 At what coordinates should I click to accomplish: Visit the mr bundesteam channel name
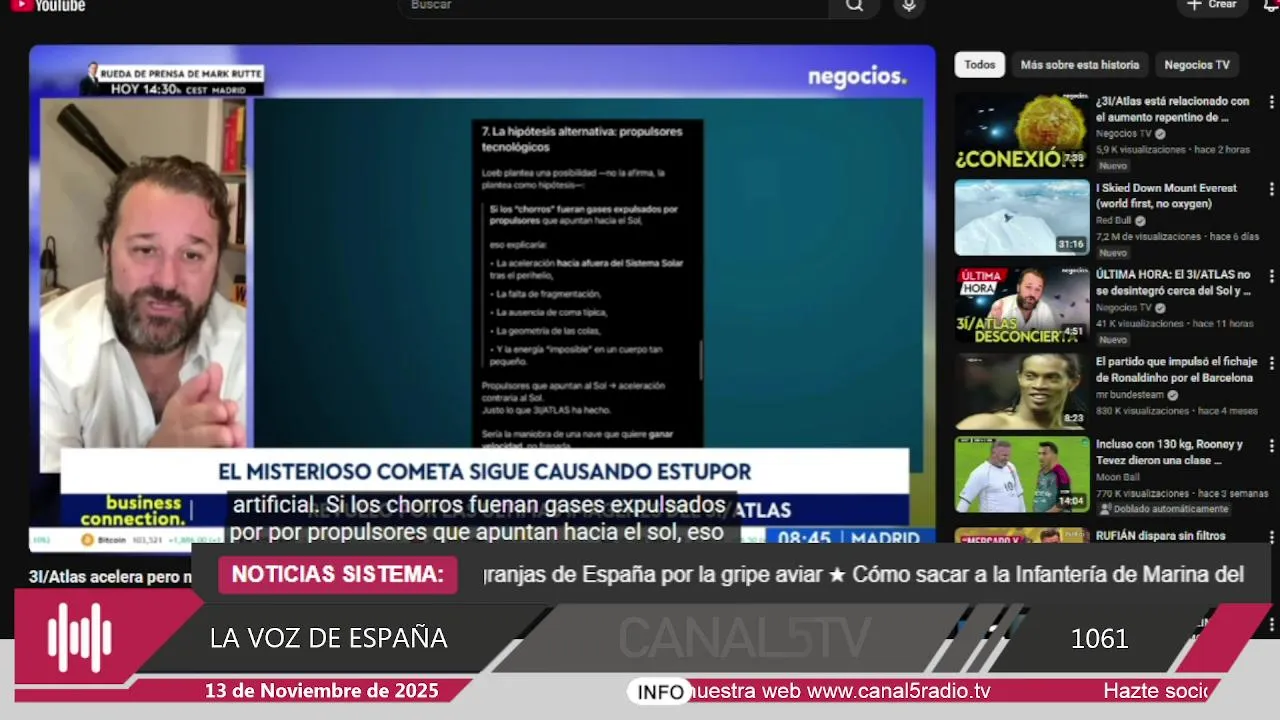1132,395
